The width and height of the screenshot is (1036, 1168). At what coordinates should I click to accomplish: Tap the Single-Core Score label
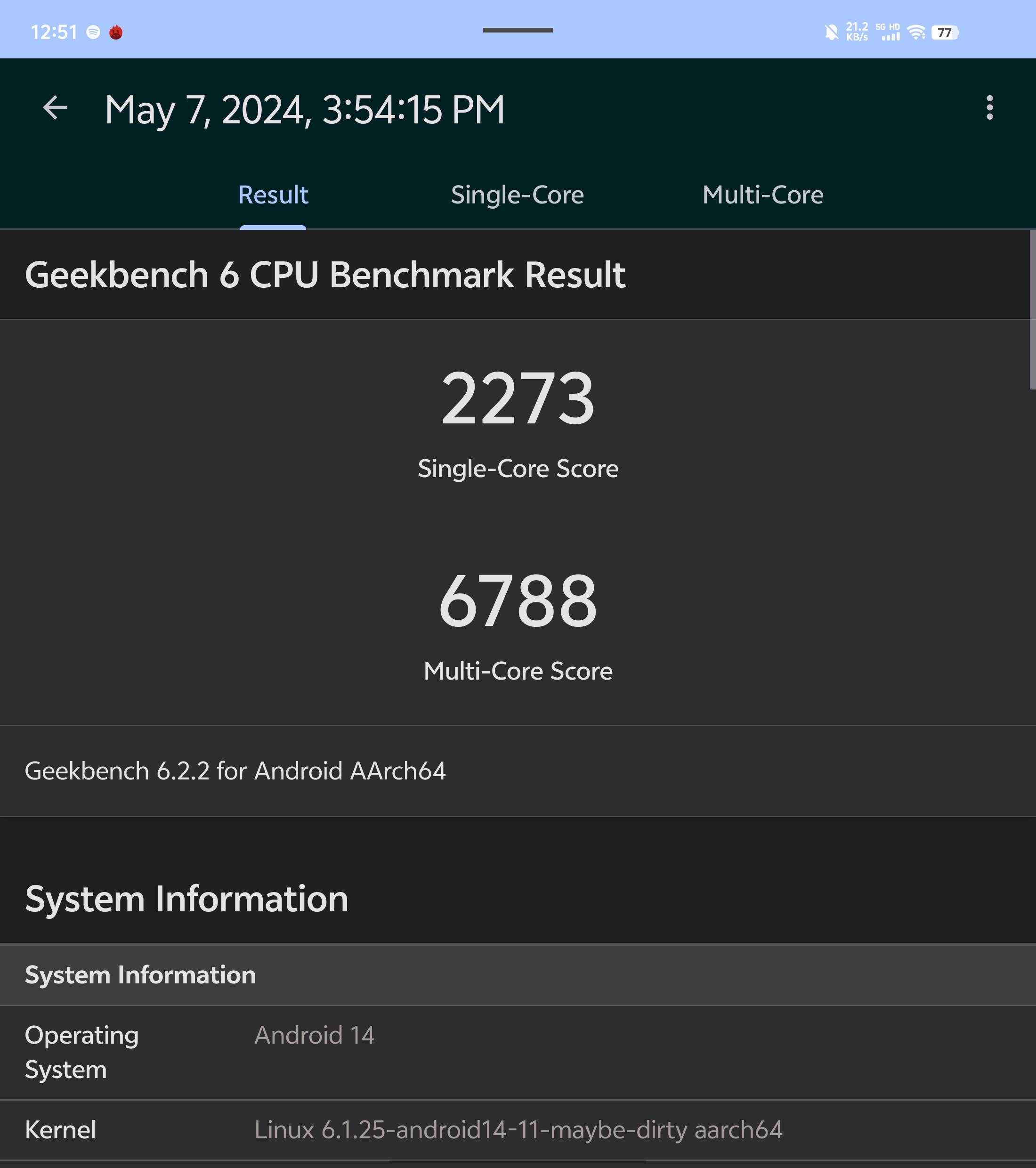click(x=518, y=469)
